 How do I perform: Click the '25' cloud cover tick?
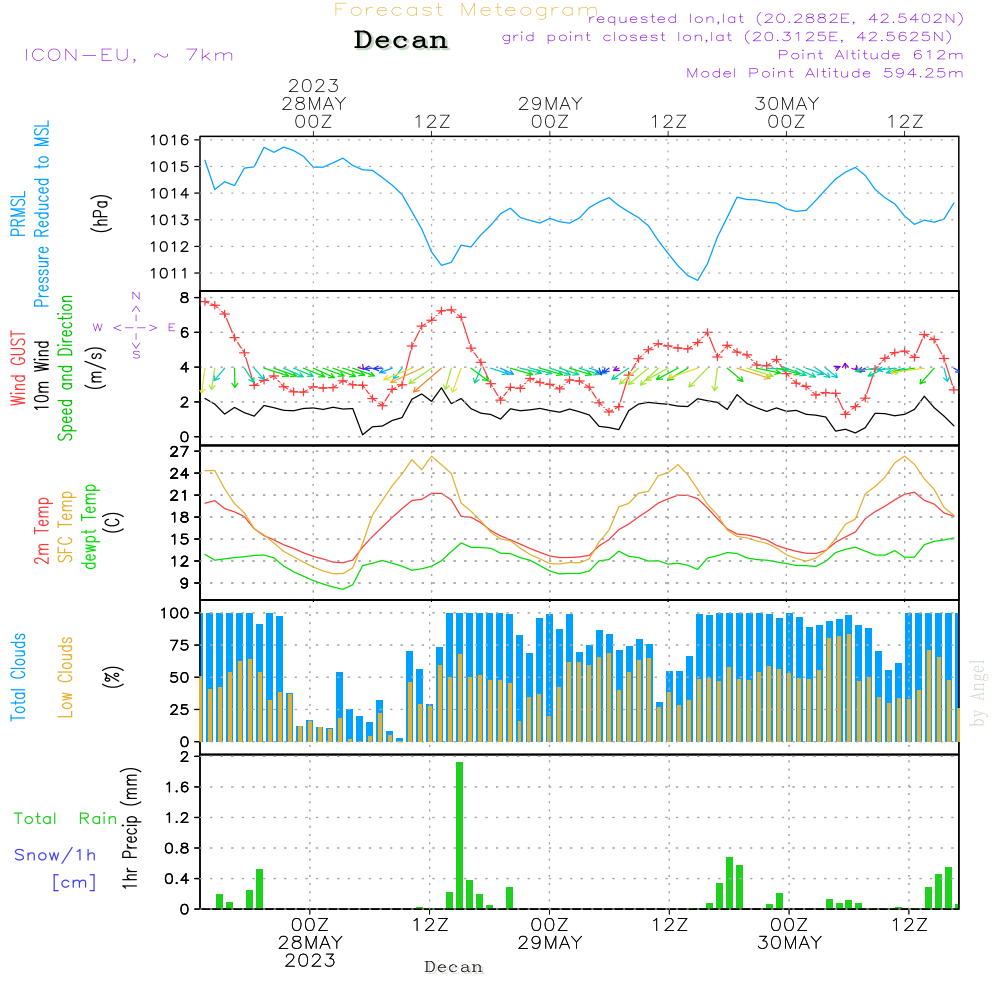coord(180,709)
